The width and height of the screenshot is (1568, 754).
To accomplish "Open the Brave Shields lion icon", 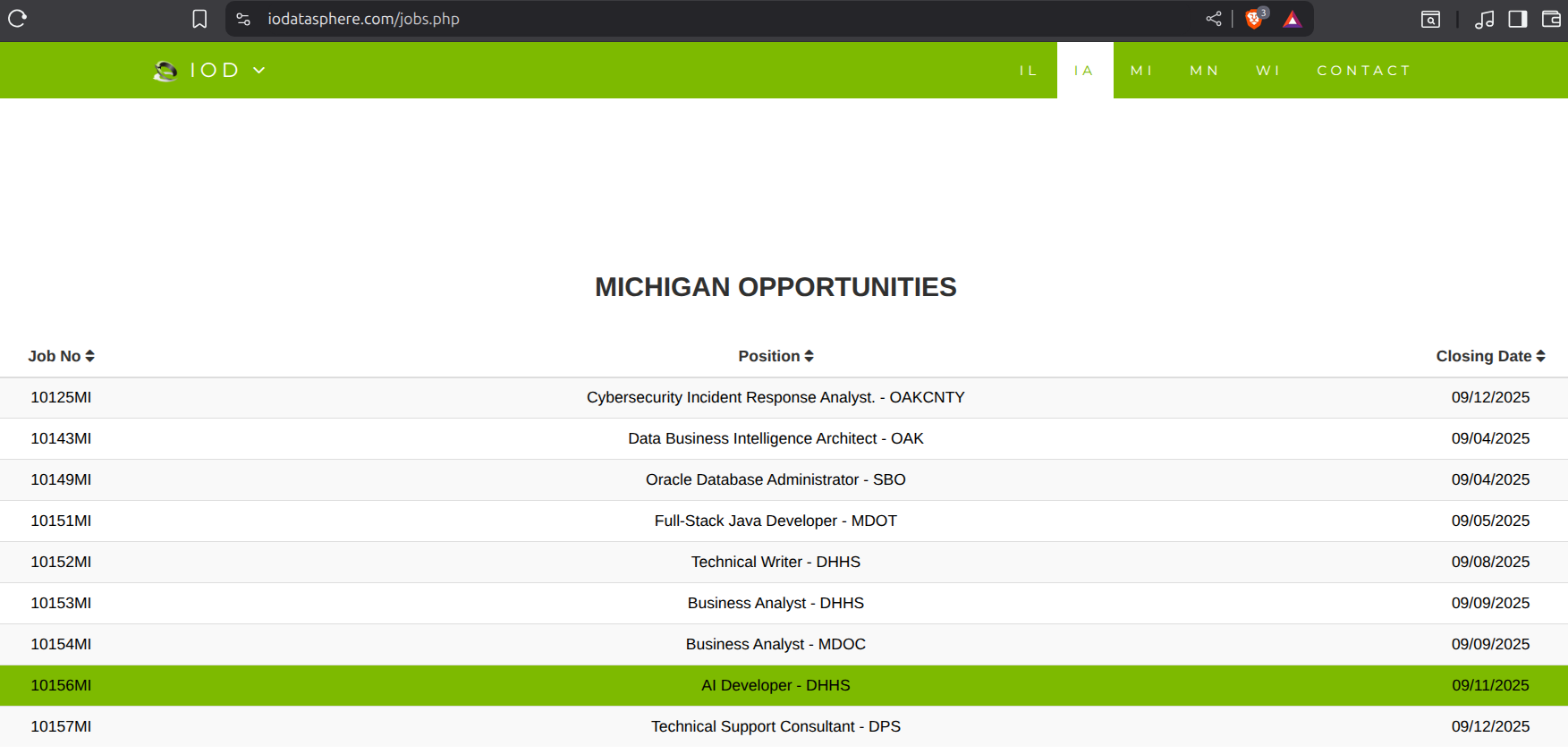I will pyautogui.click(x=1255, y=19).
